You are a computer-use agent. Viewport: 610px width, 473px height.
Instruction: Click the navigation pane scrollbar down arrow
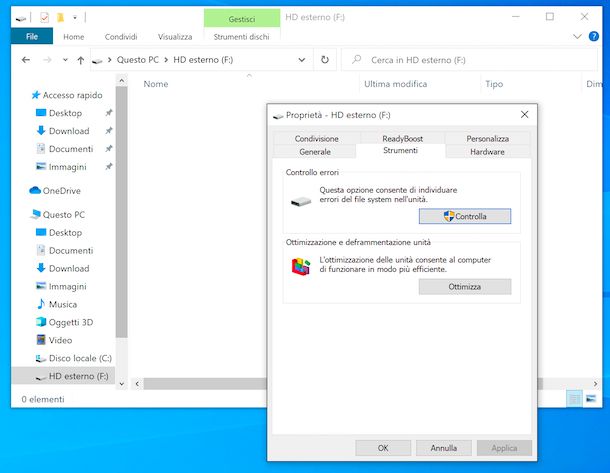coord(121,384)
